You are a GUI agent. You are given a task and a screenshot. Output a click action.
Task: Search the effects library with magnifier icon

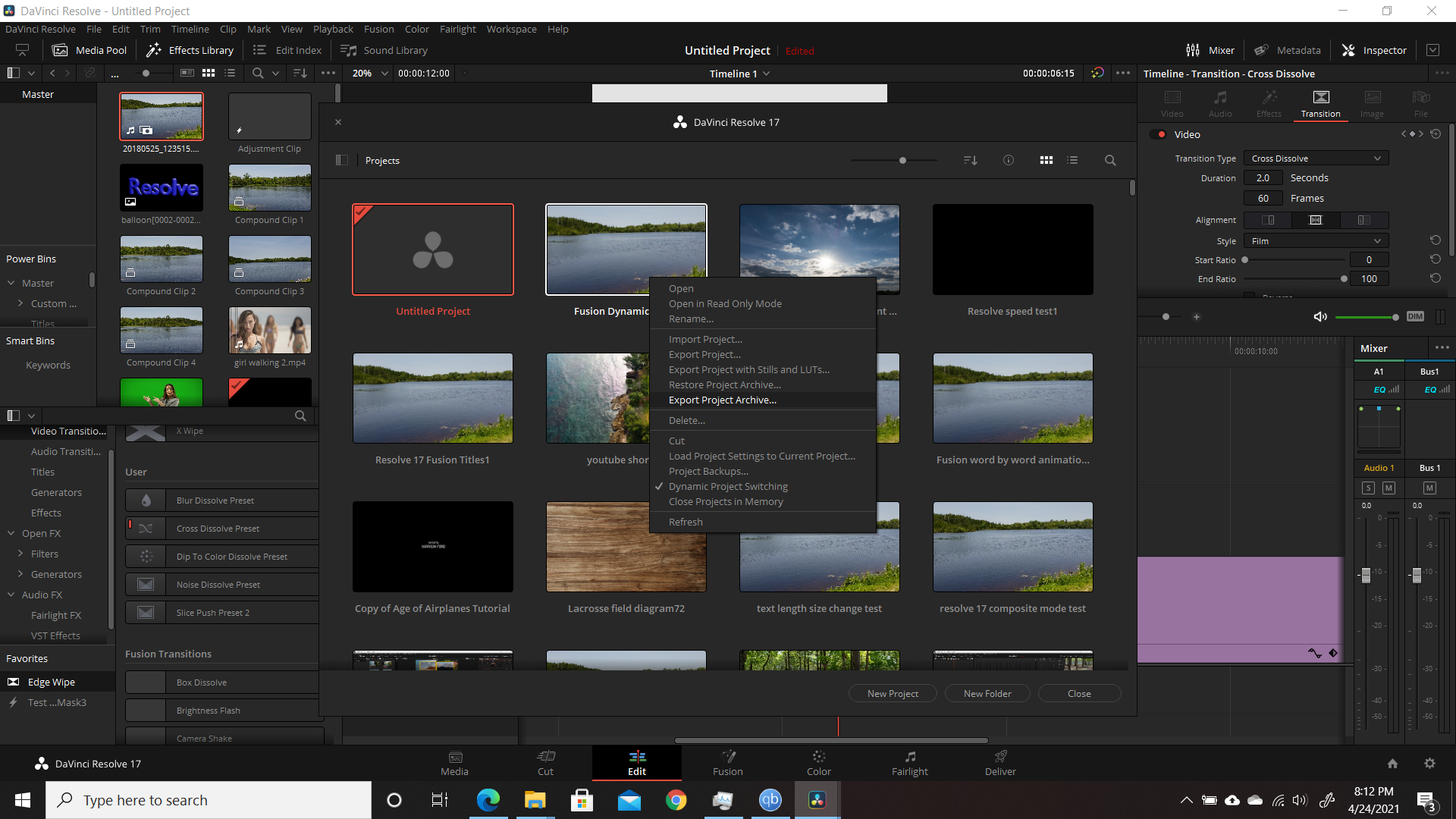coord(300,416)
